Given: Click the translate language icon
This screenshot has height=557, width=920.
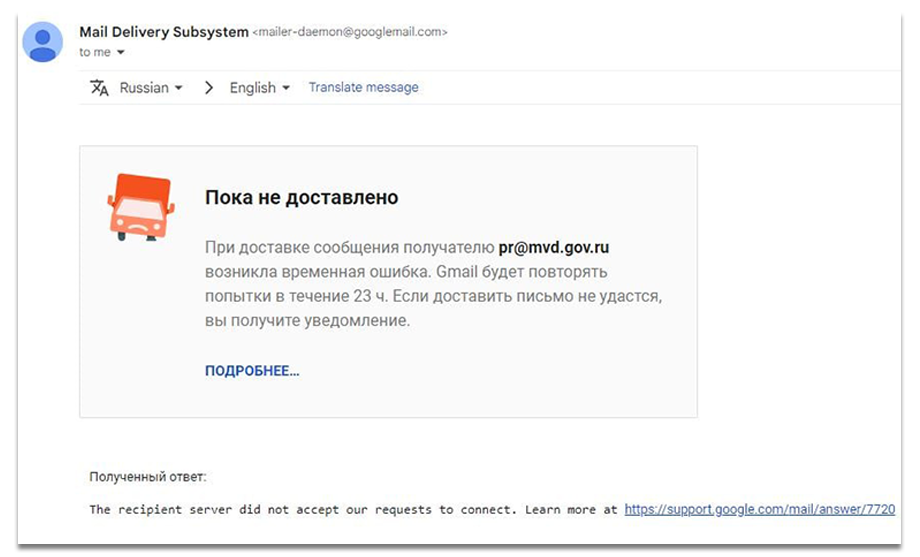Looking at the screenshot, I should (x=99, y=87).
